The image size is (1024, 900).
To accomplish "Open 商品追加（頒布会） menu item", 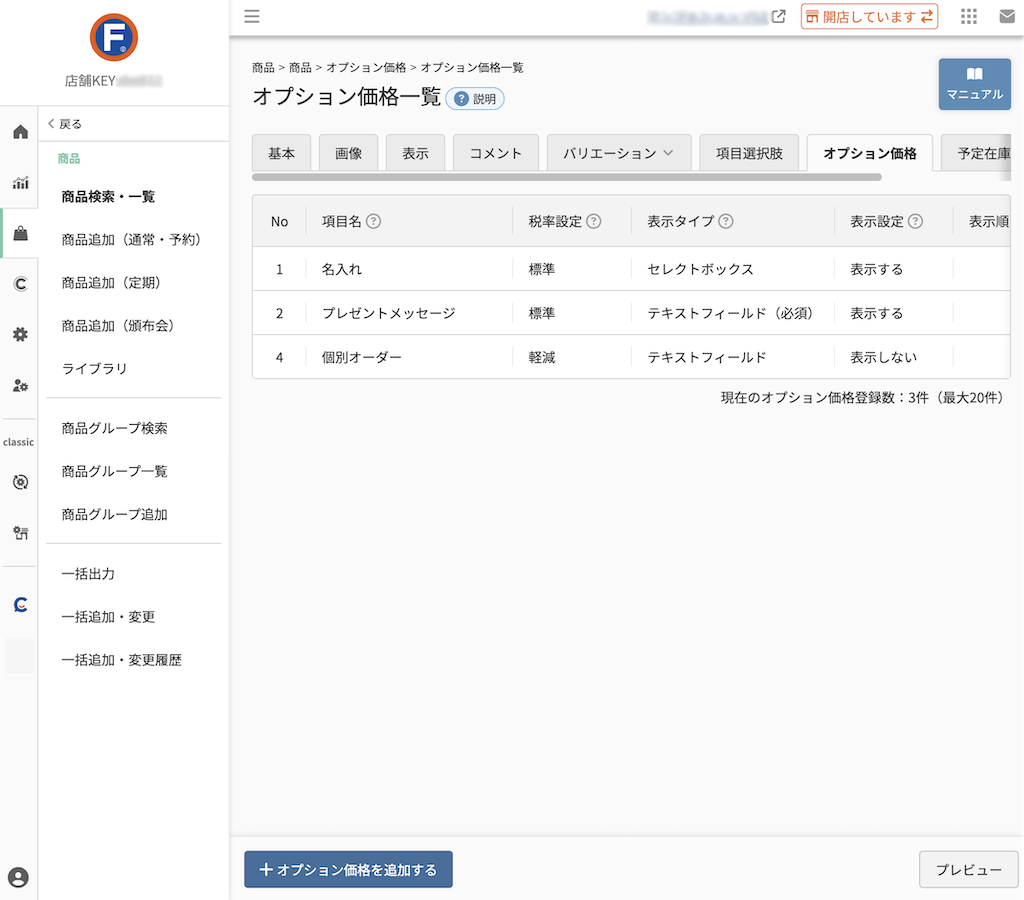I will [x=118, y=326].
